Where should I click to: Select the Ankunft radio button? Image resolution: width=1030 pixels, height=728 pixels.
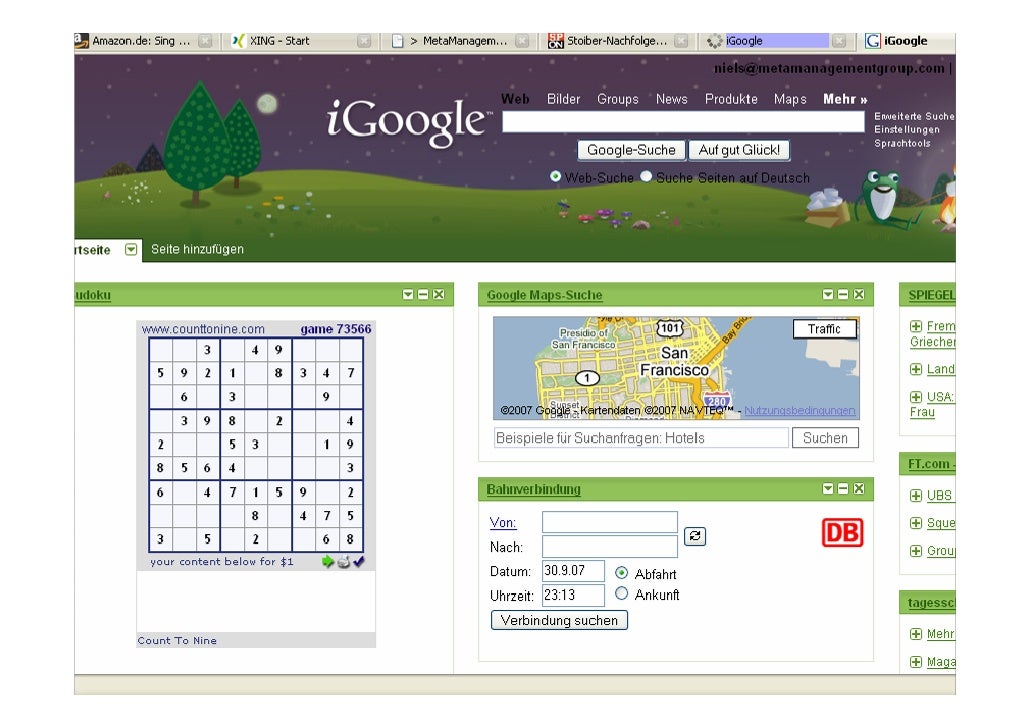[621, 593]
